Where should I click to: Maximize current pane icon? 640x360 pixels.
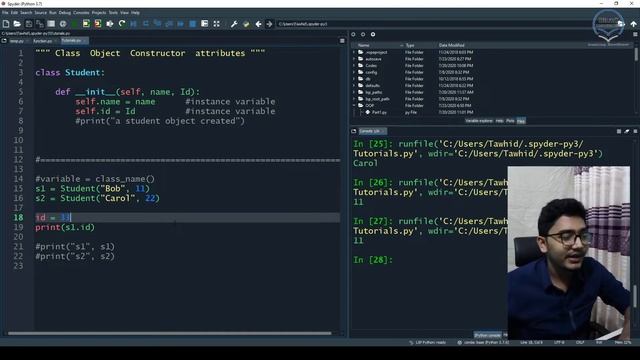click(216, 24)
